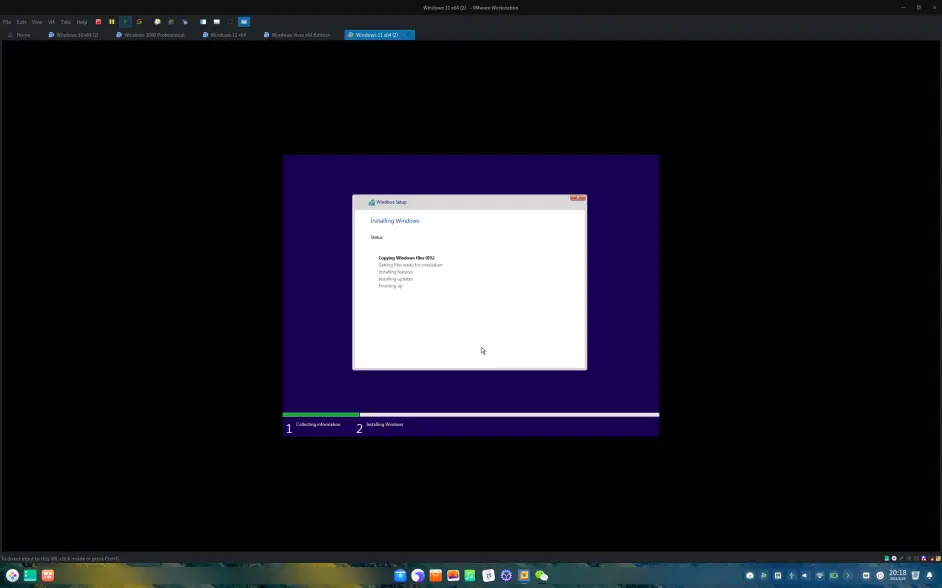The image size is (942, 588).
Task: Open the Calendar dock icon
Action: tap(488, 575)
